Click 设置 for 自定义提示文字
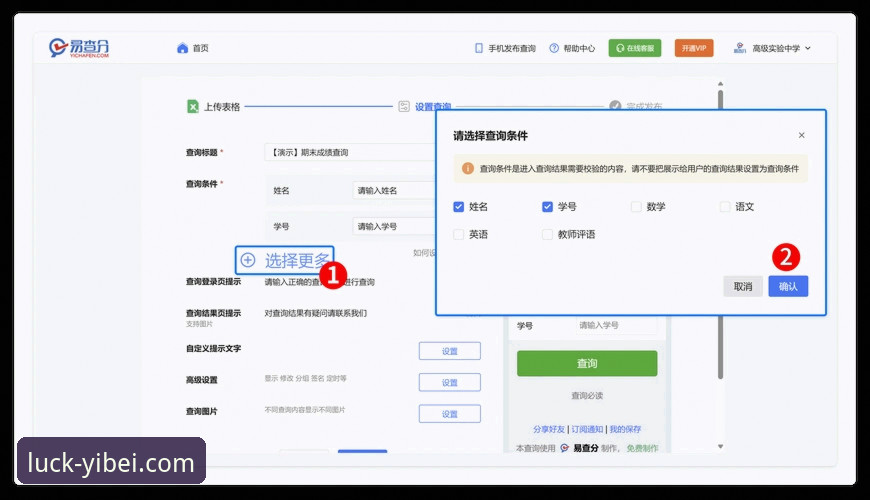 [x=449, y=351]
